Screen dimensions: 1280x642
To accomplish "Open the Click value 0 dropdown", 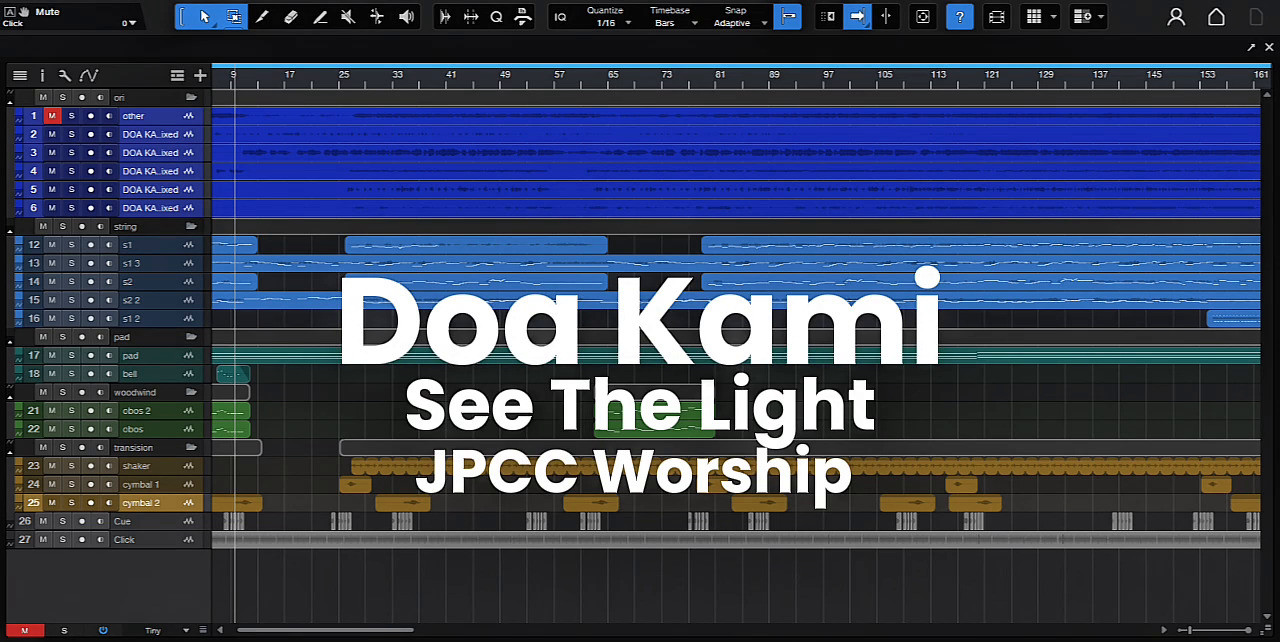I will 134,23.
